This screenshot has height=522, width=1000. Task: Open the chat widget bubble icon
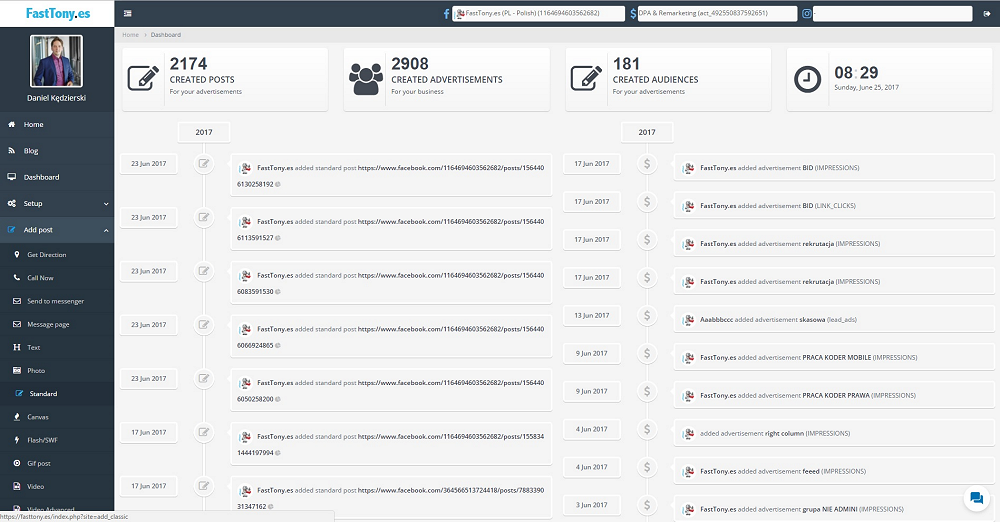[976, 498]
